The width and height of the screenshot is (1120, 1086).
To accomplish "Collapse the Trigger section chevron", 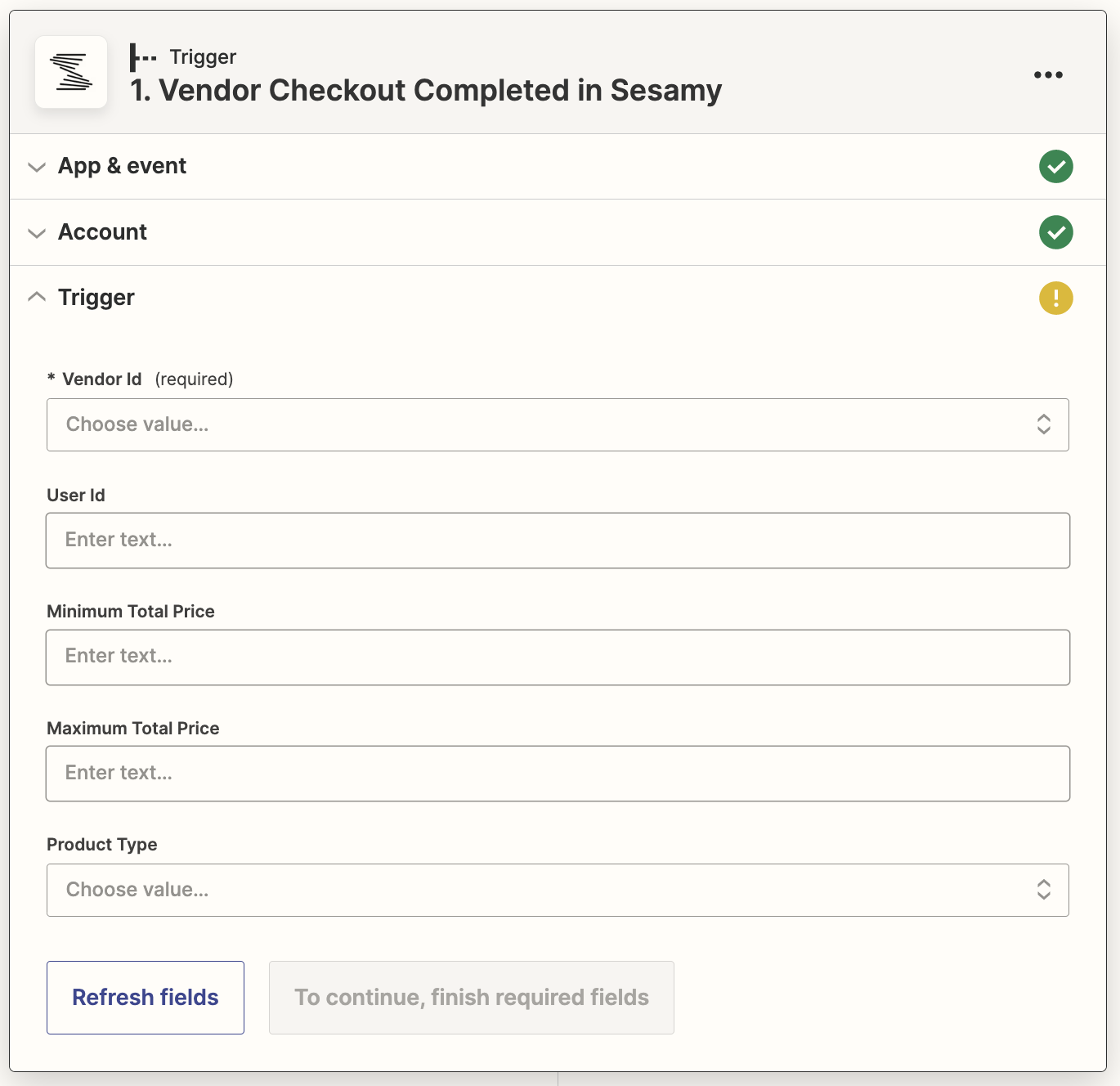I will click(x=37, y=297).
